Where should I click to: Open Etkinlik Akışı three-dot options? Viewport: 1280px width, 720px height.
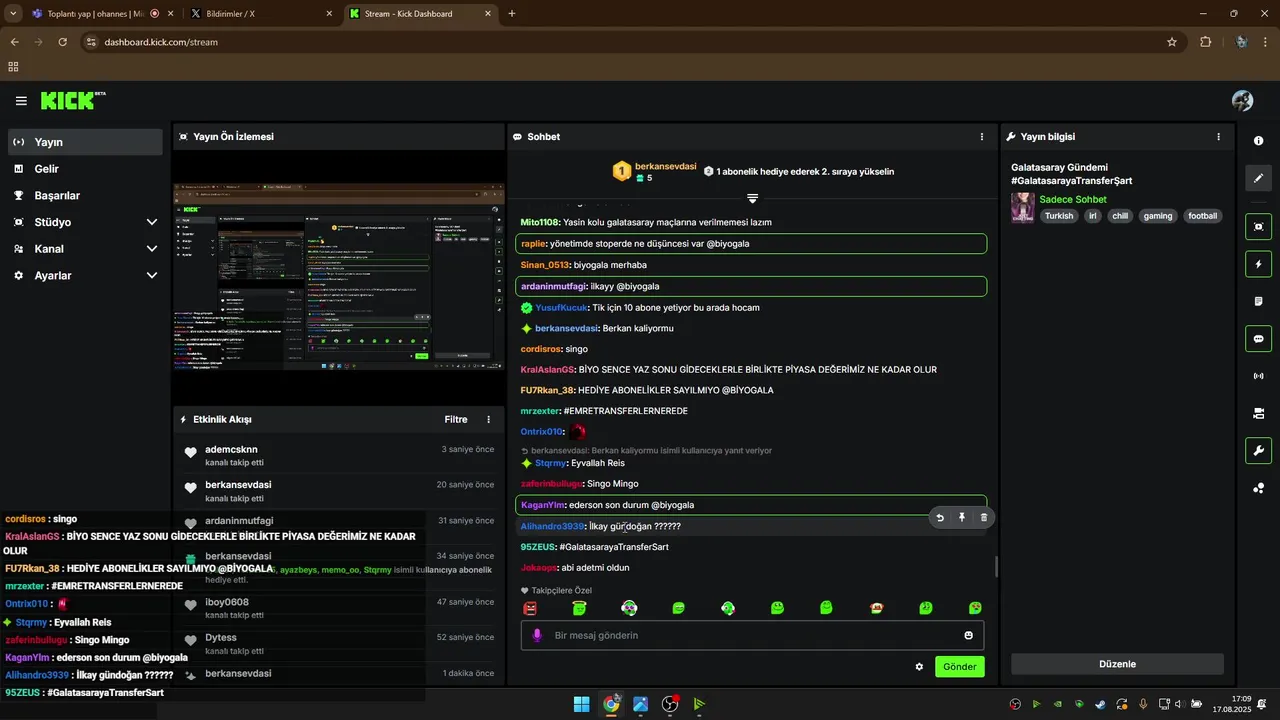pyautogui.click(x=488, y=420)
